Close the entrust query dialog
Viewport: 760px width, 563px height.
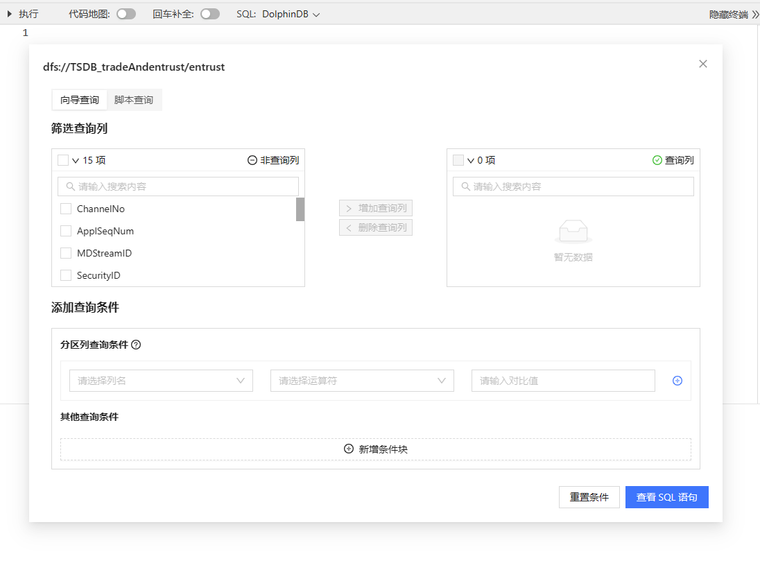point(703,64)
